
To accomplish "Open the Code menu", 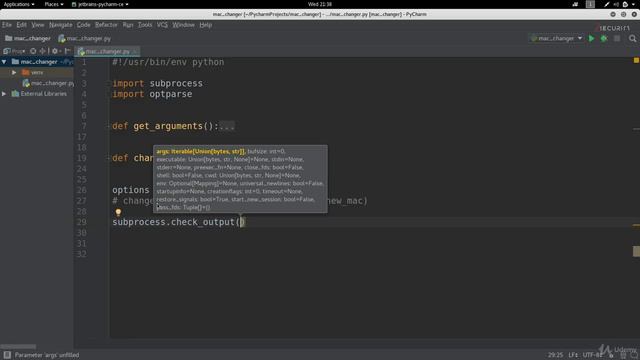I will [x=84, y=25].
